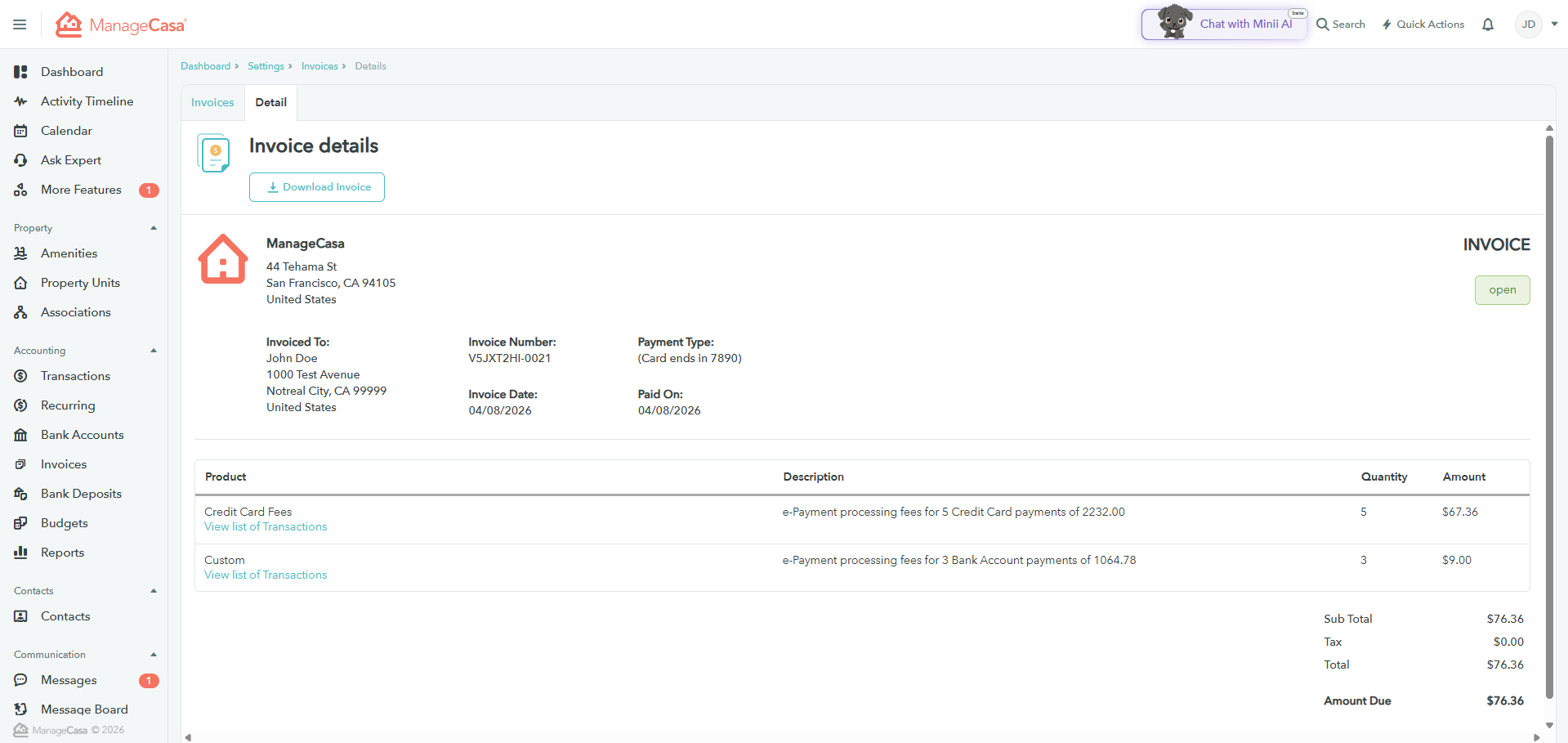The width and height of the screenshot is (1568, 743).
Task: Click the Search magnifier icon
Action: [x=1323, y=25]
